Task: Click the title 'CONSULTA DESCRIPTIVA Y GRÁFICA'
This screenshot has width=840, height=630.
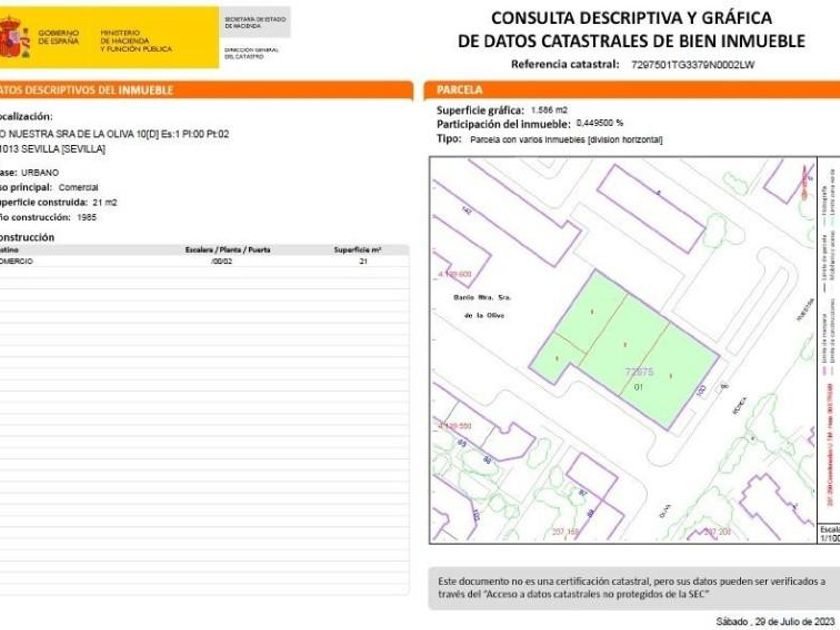Action: (632, 18)
